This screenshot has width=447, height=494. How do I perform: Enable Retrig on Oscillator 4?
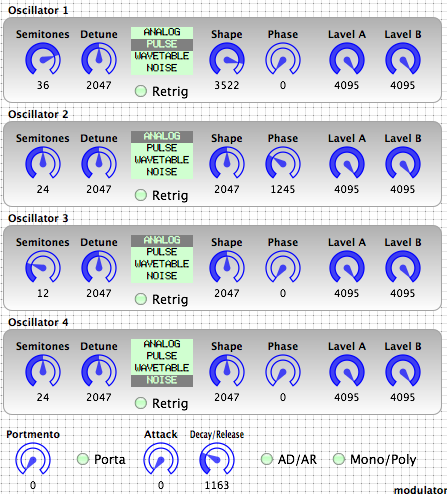141,403
